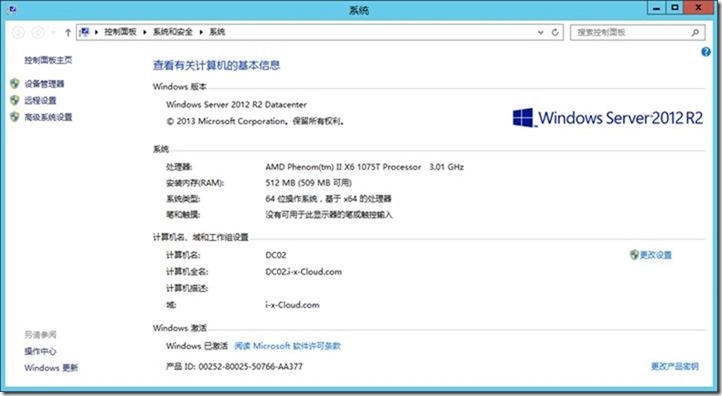Open the recent locations dropdown arrow
The image size is (722, 396).
tap(53, 32)
